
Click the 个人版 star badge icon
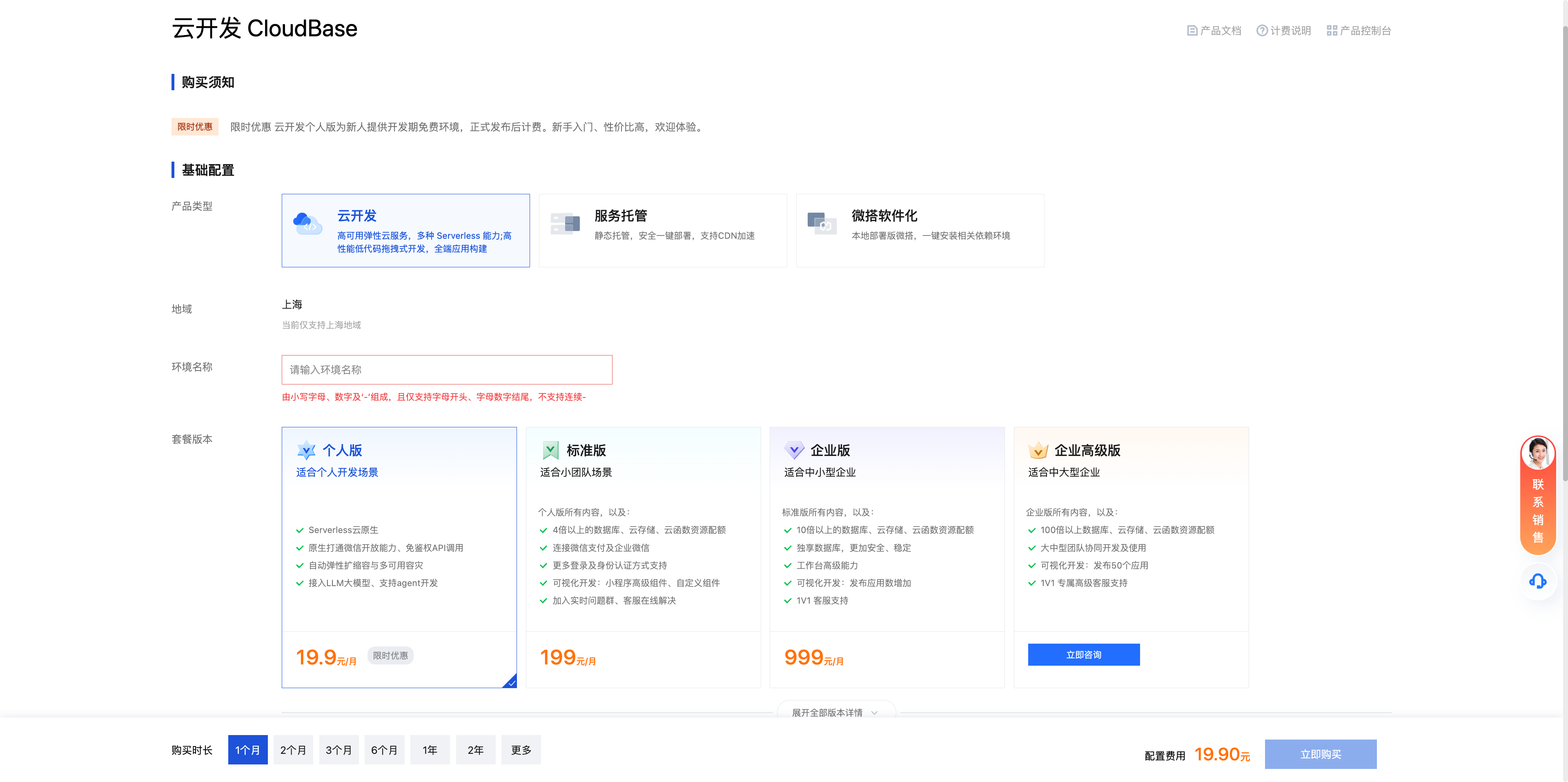point(306,450)
